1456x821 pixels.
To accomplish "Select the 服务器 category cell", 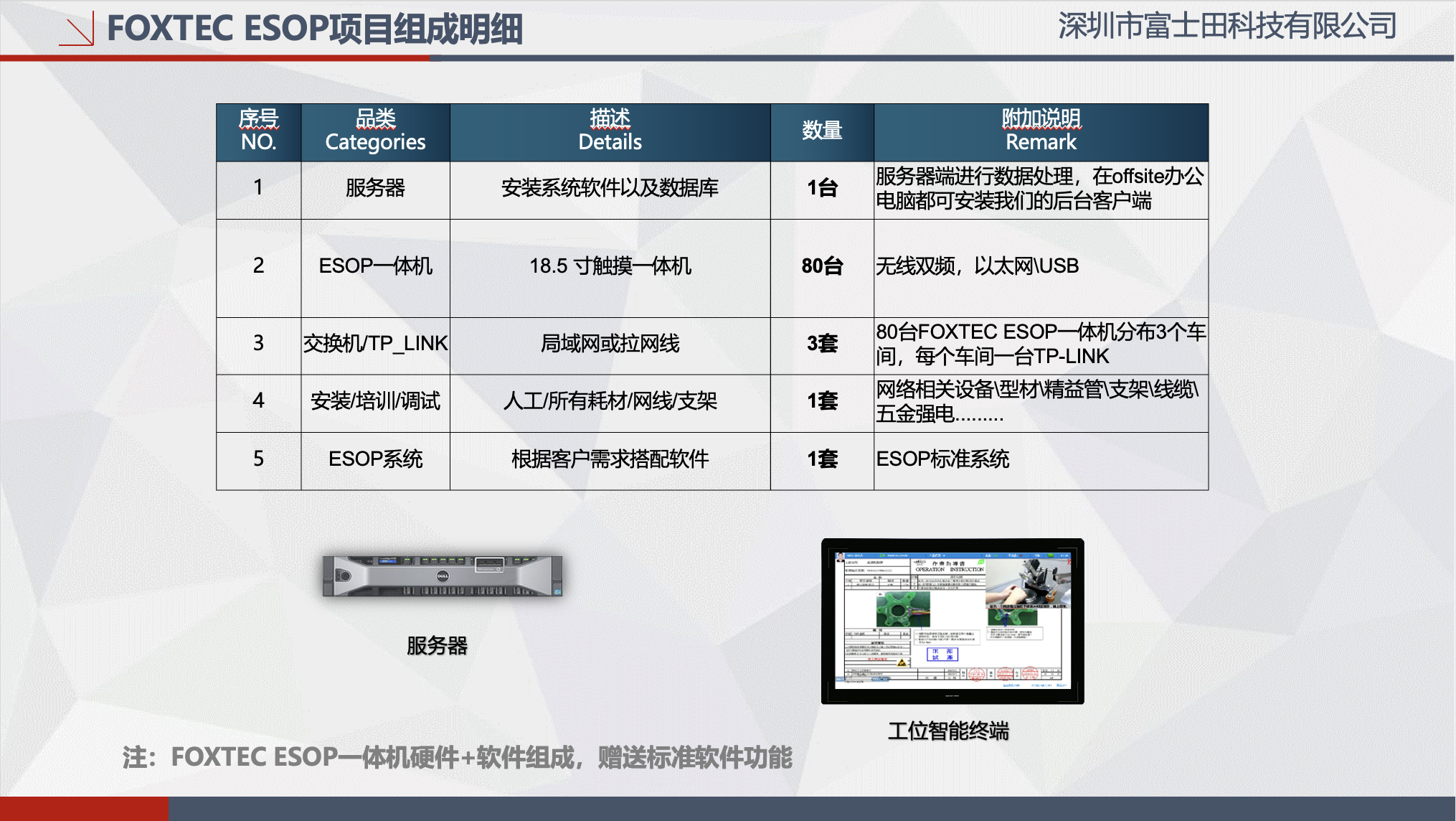I will point(375,189).
